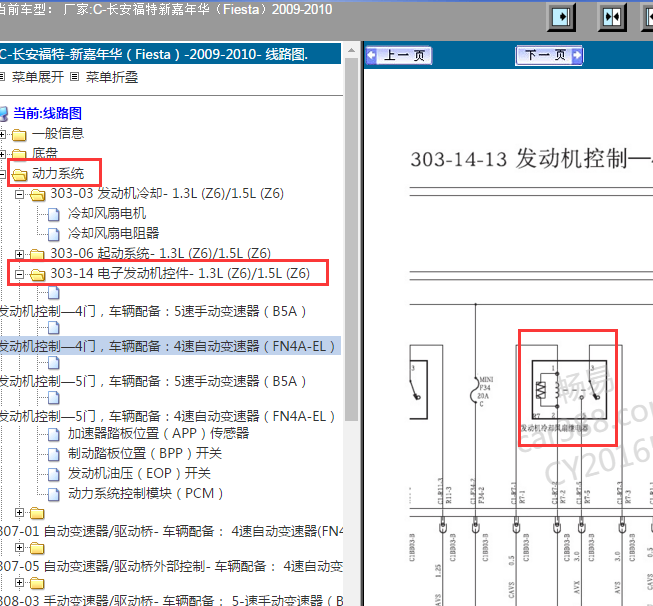Click the 303-14 电子发动机控件 folder icon

point(37,274)
